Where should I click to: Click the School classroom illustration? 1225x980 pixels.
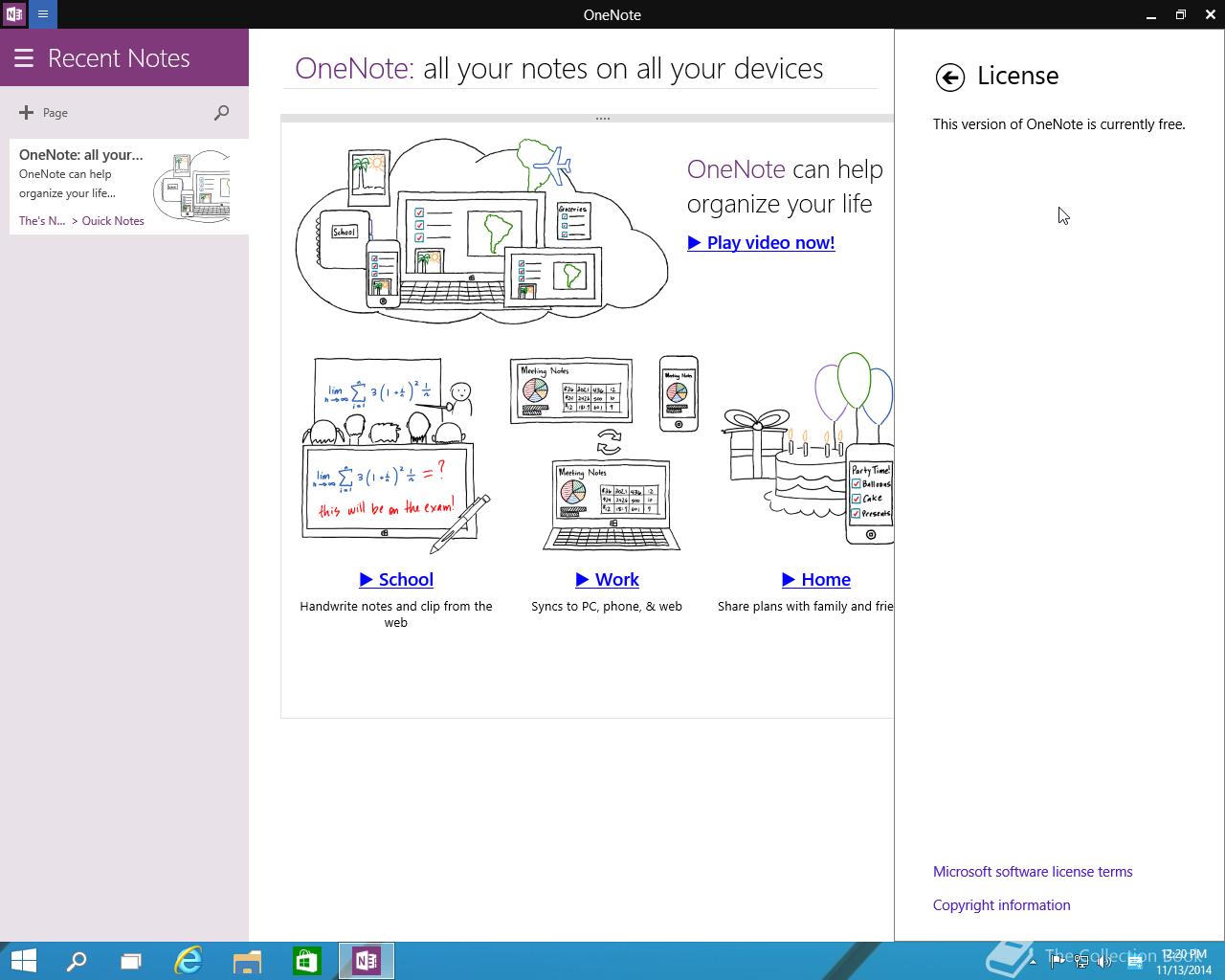click(x=395, y=456)
